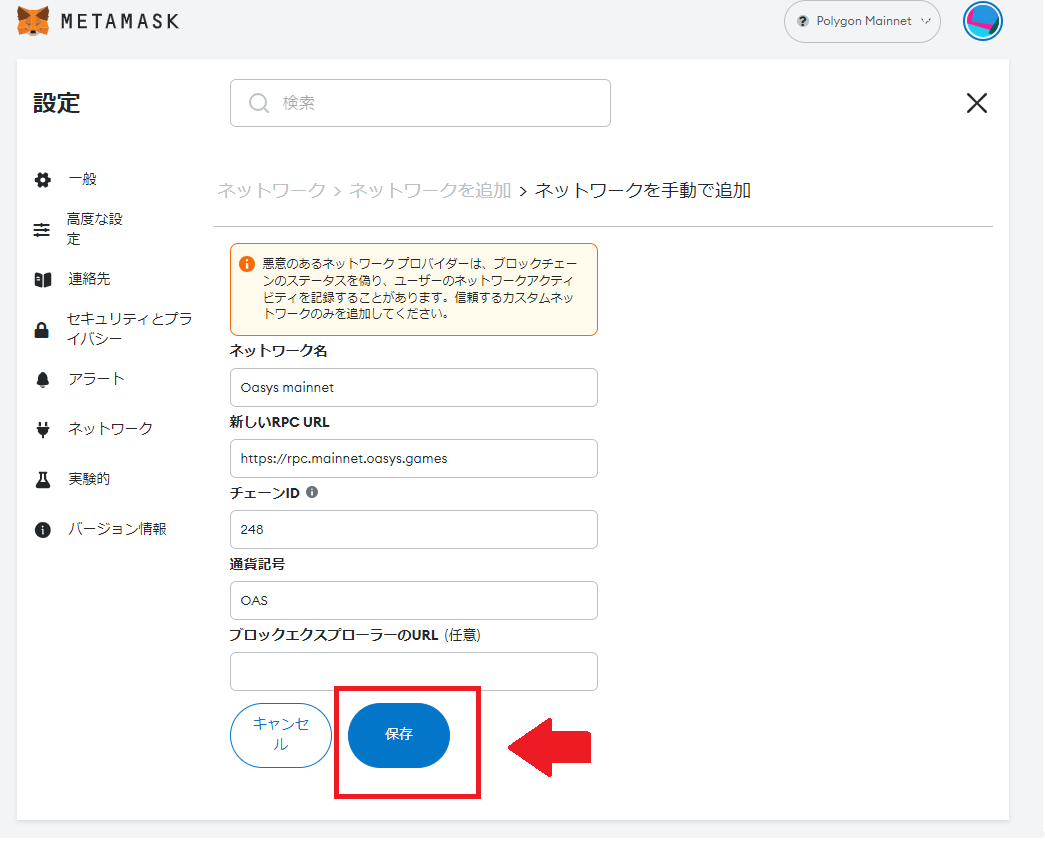
Task: Go to ネットワークを追加 breadcrumb link
Action: (430, 191)
